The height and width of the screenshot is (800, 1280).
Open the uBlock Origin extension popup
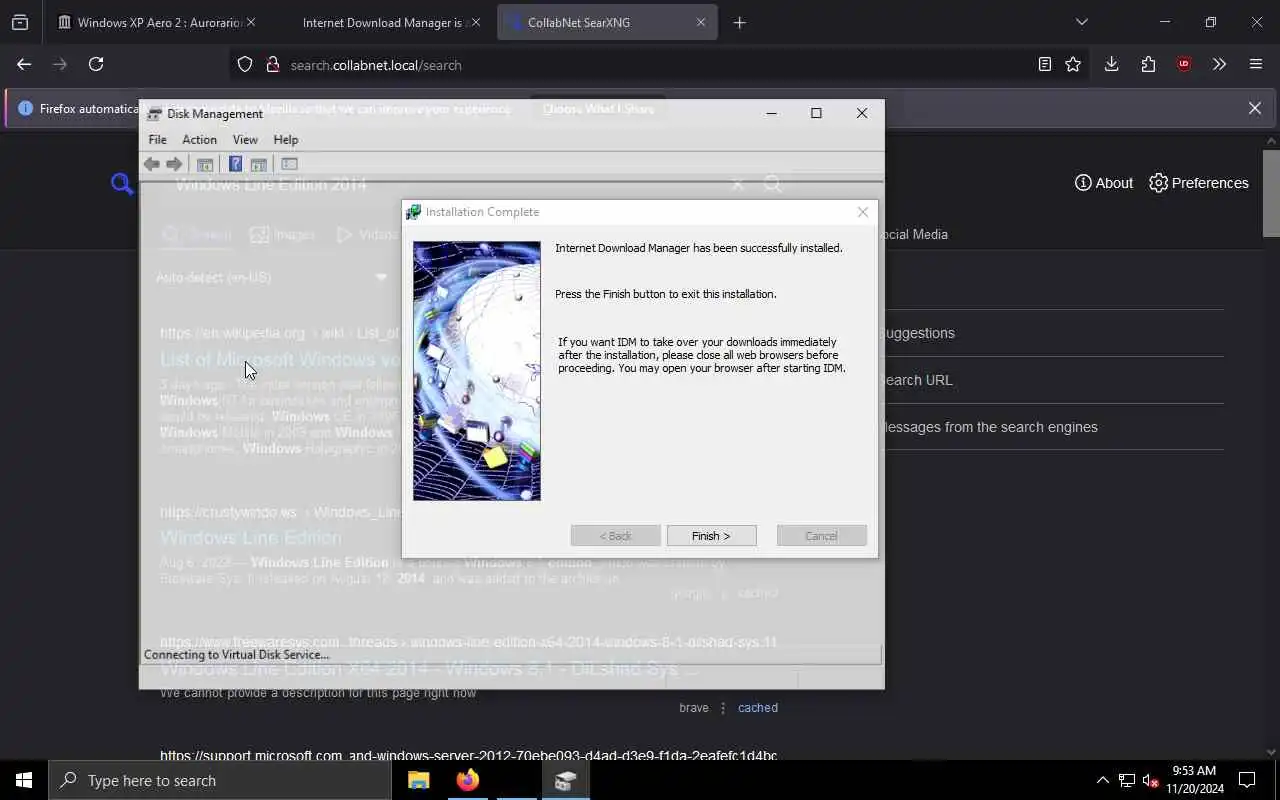tap(1184, 64)
